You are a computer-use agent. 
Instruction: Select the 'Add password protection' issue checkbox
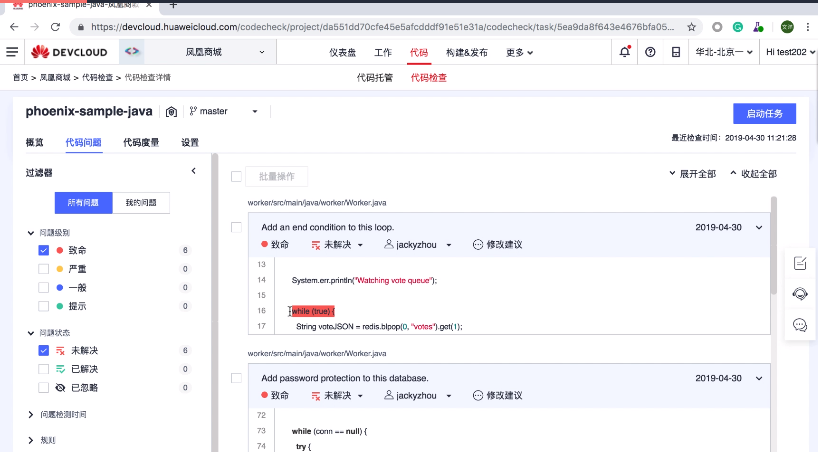pos(236,378)
